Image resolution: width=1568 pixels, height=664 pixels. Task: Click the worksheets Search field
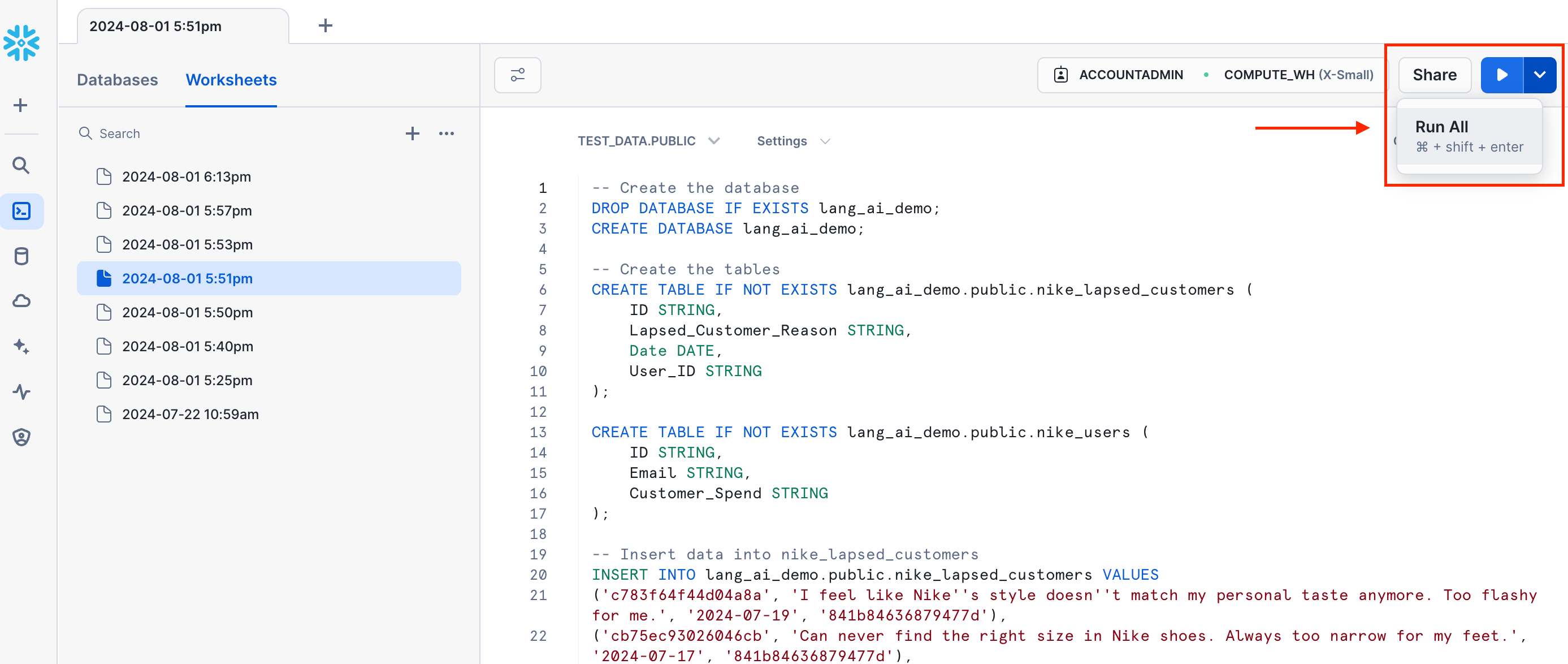click(x=237, y=133)
